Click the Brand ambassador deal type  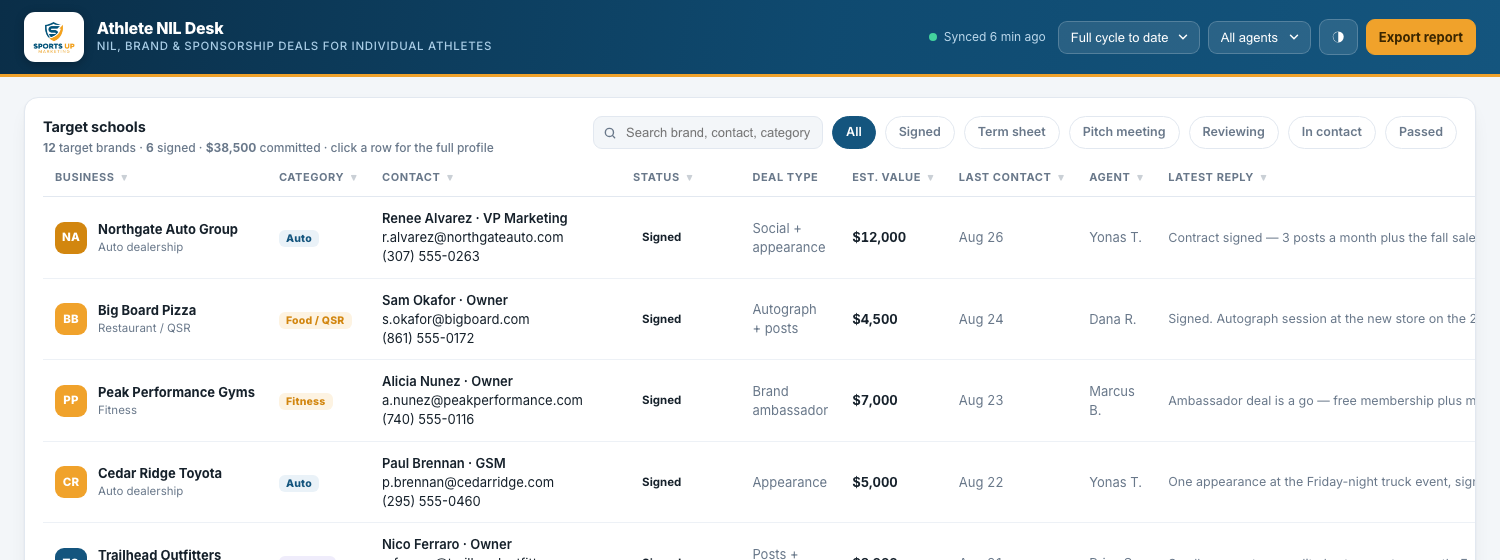[x=790, y=400]
